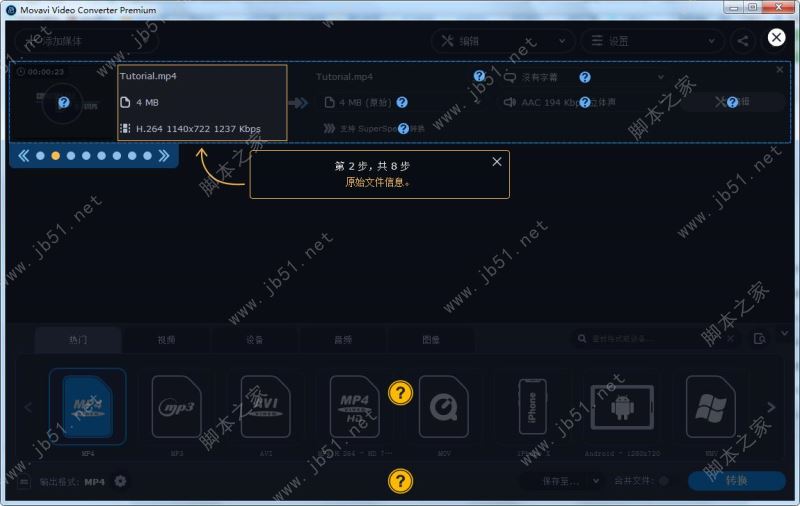Go to next tutorial step with double-right arrows
Screen dimensions: 800x506
164,156
